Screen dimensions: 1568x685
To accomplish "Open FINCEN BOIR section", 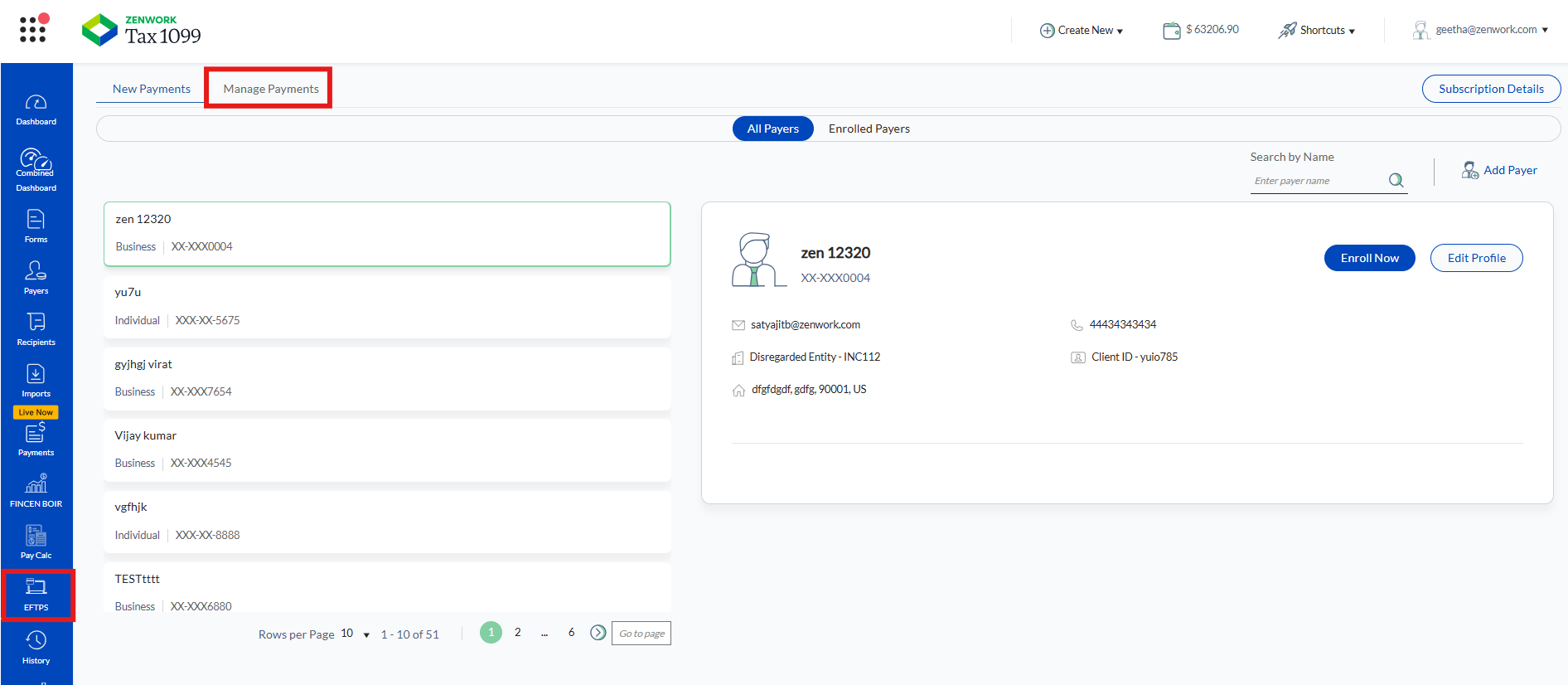I will point(36,490).
